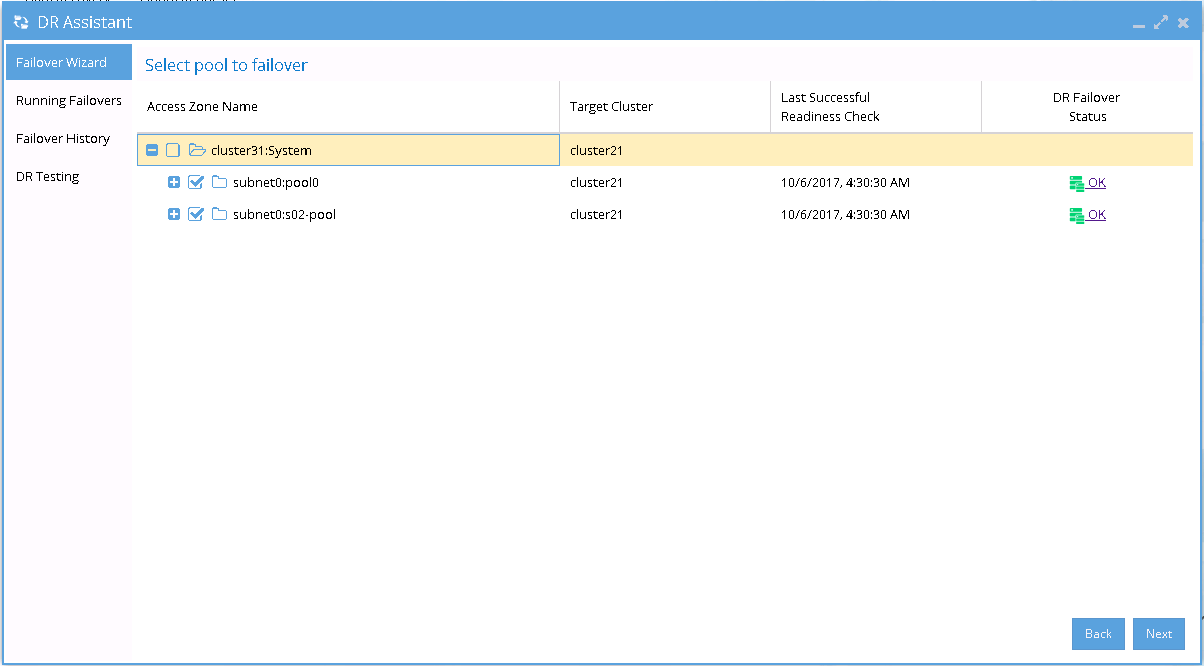Click the subnet0:pool0 folder icon
The width and height of the screenshot is (1204, 666).
coord(219,182)
